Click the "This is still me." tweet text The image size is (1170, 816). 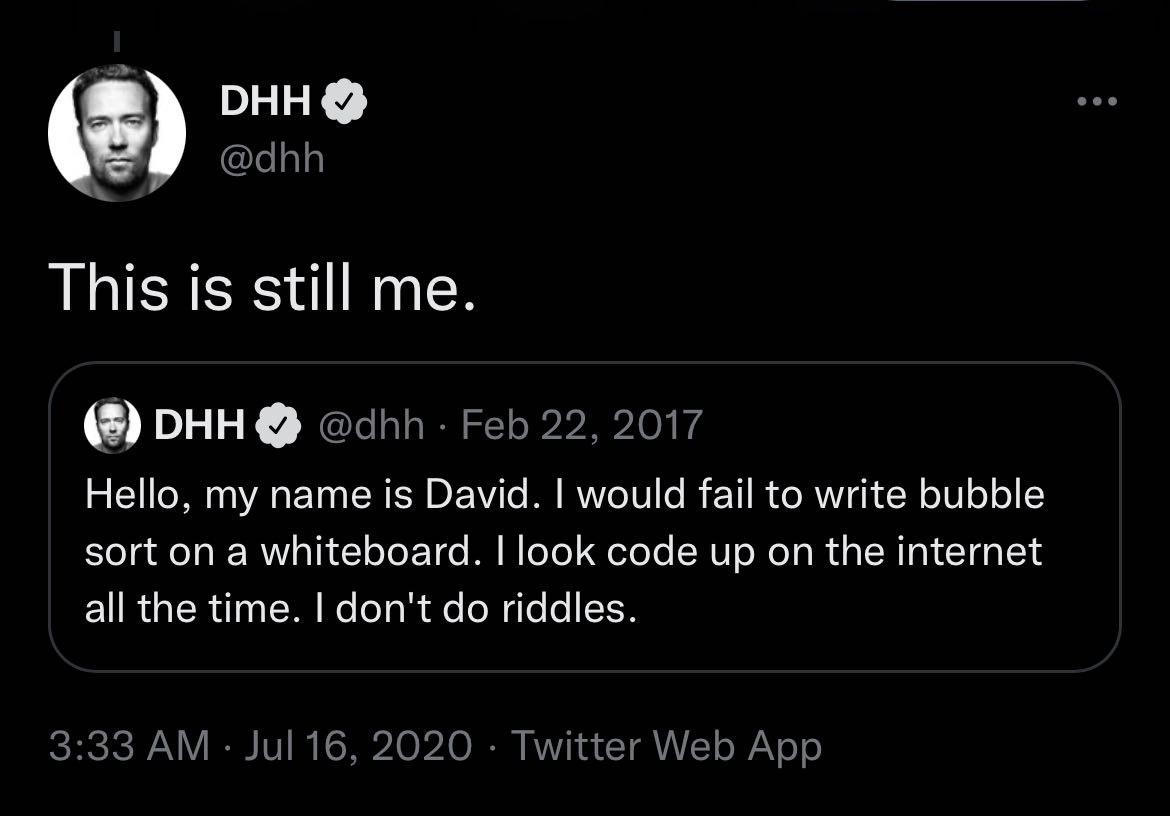pyautogui.click(x=261, y=287)
